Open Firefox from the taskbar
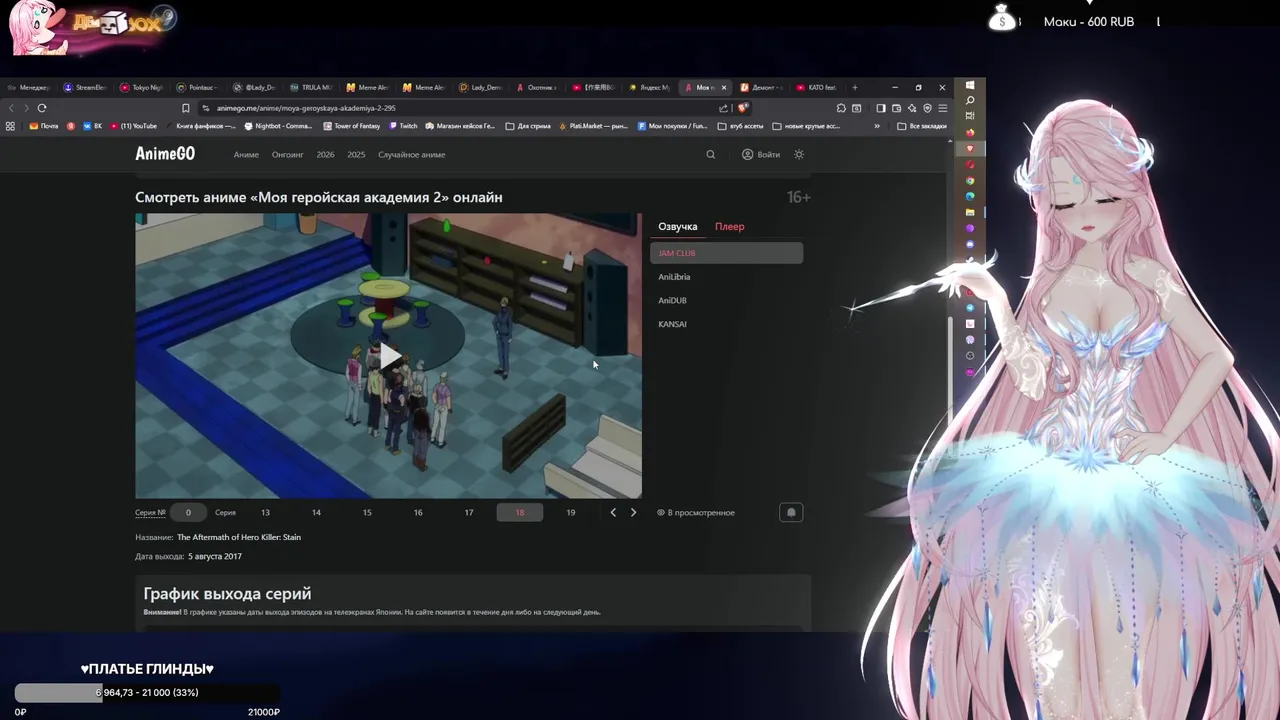 tap(970, 133)
